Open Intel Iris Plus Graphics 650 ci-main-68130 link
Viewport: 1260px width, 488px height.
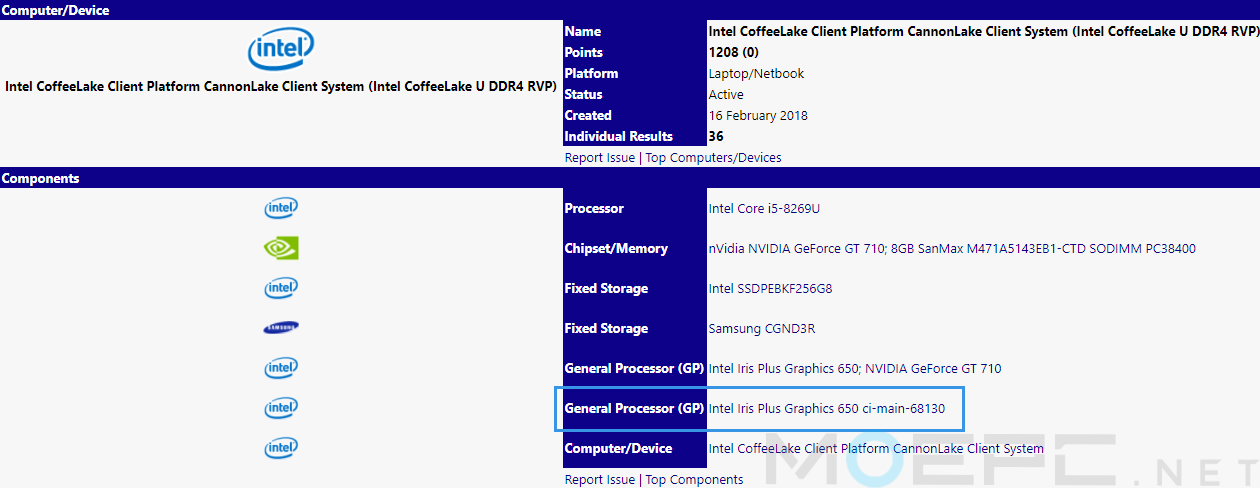point(827,409)
